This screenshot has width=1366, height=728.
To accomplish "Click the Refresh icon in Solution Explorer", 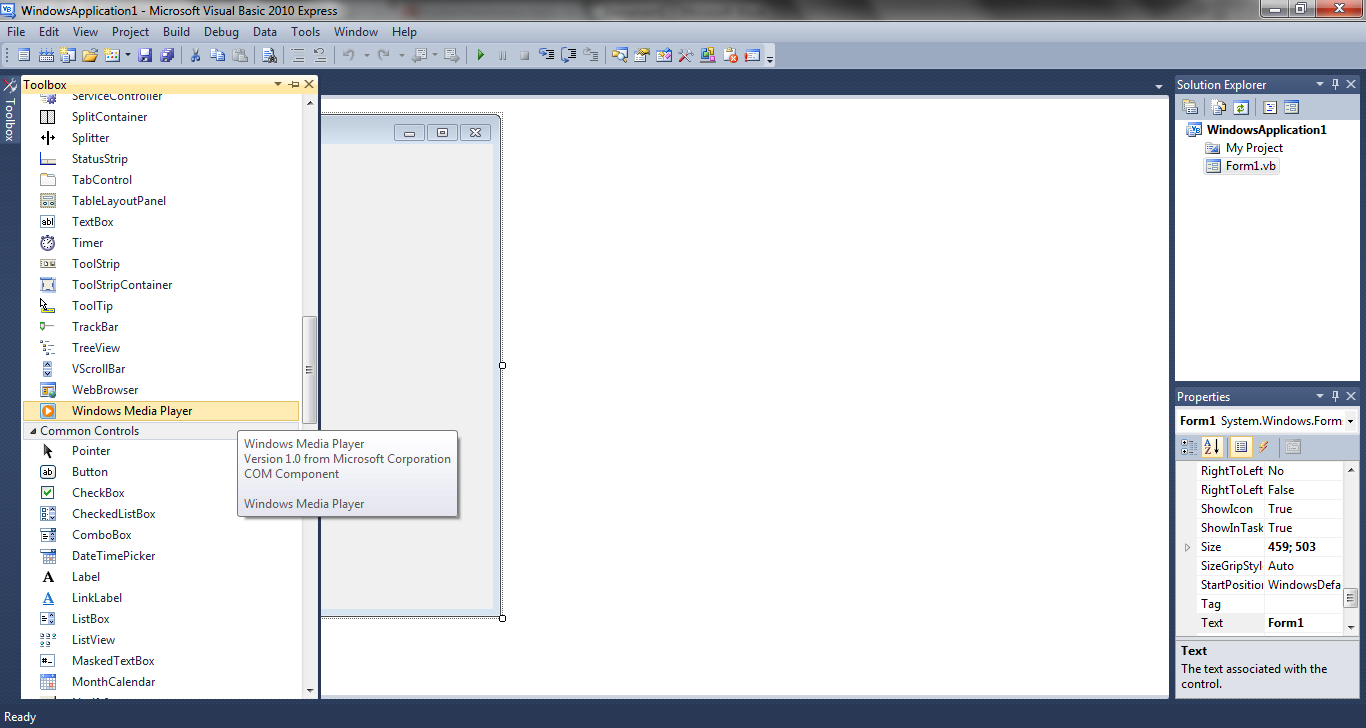I will [1241, 107].
